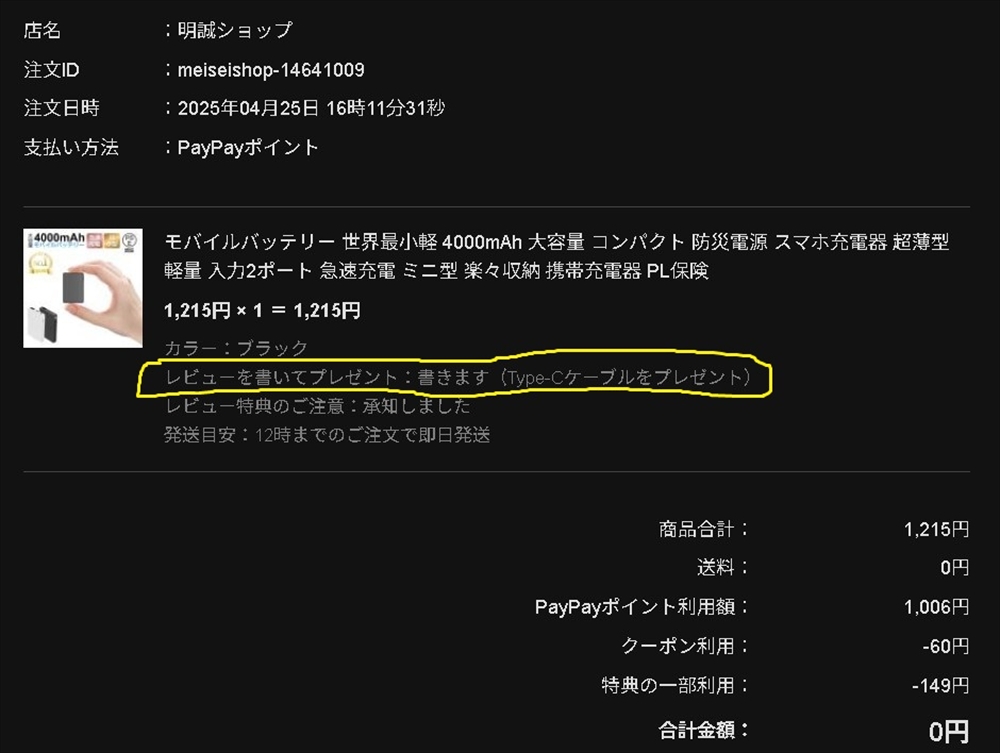
Task: Click the order ID meiseishop-14641009
Action: (271, 69)
